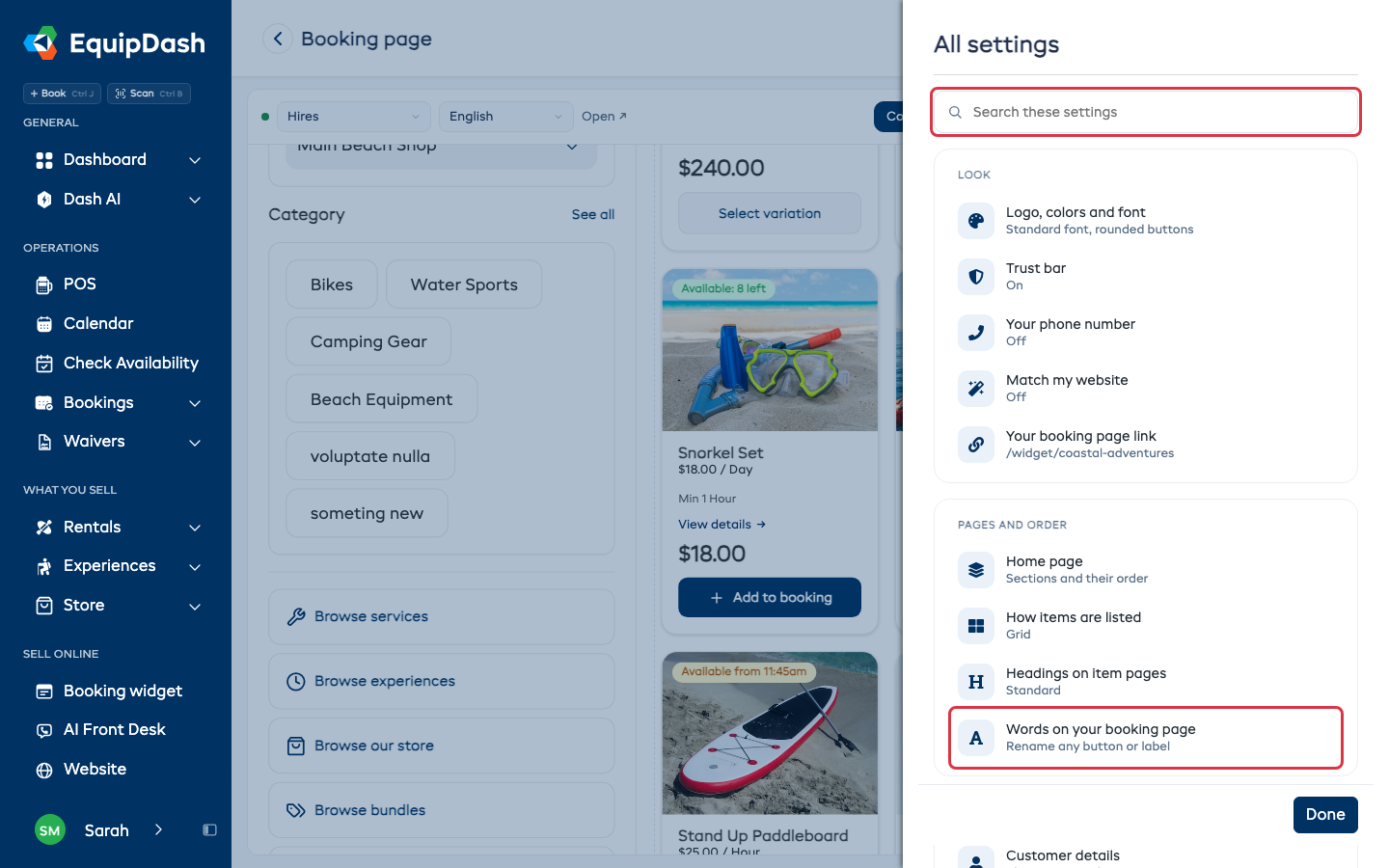Click the Search these settings field
1389x868 pixels.
tap(1146, 112)
